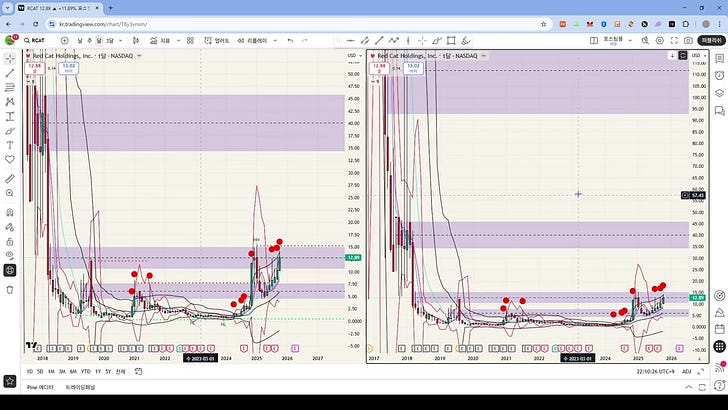Start bar replay with 리플레이 button
The image size is (728, 410).
point(253,40)
